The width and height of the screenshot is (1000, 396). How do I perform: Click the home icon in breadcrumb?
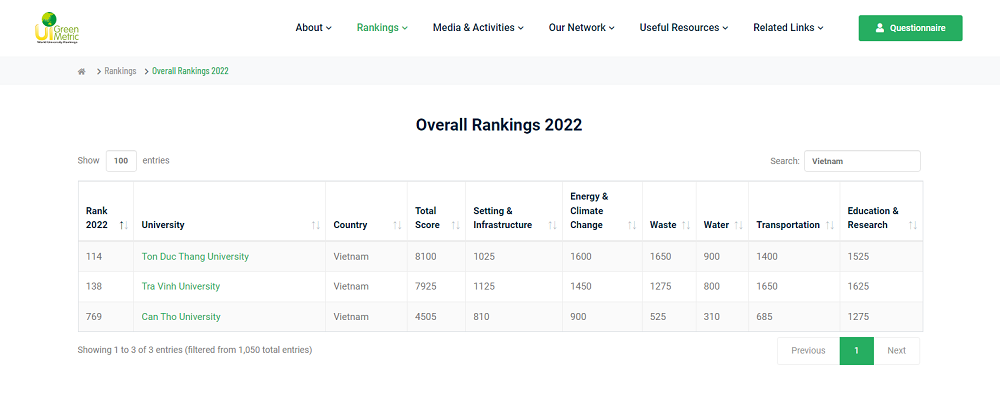point(82,71)
